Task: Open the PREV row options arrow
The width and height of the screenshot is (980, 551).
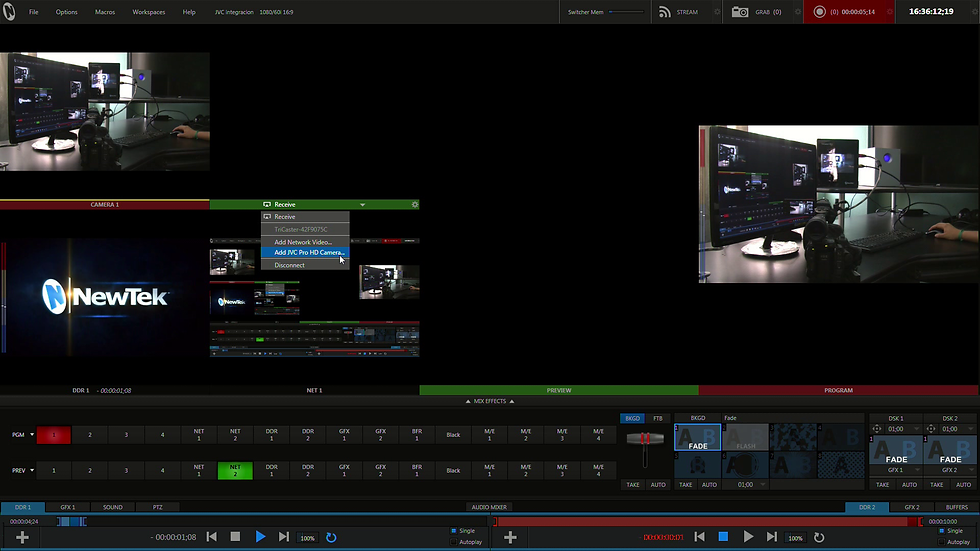Action: (x=32, y=470)
